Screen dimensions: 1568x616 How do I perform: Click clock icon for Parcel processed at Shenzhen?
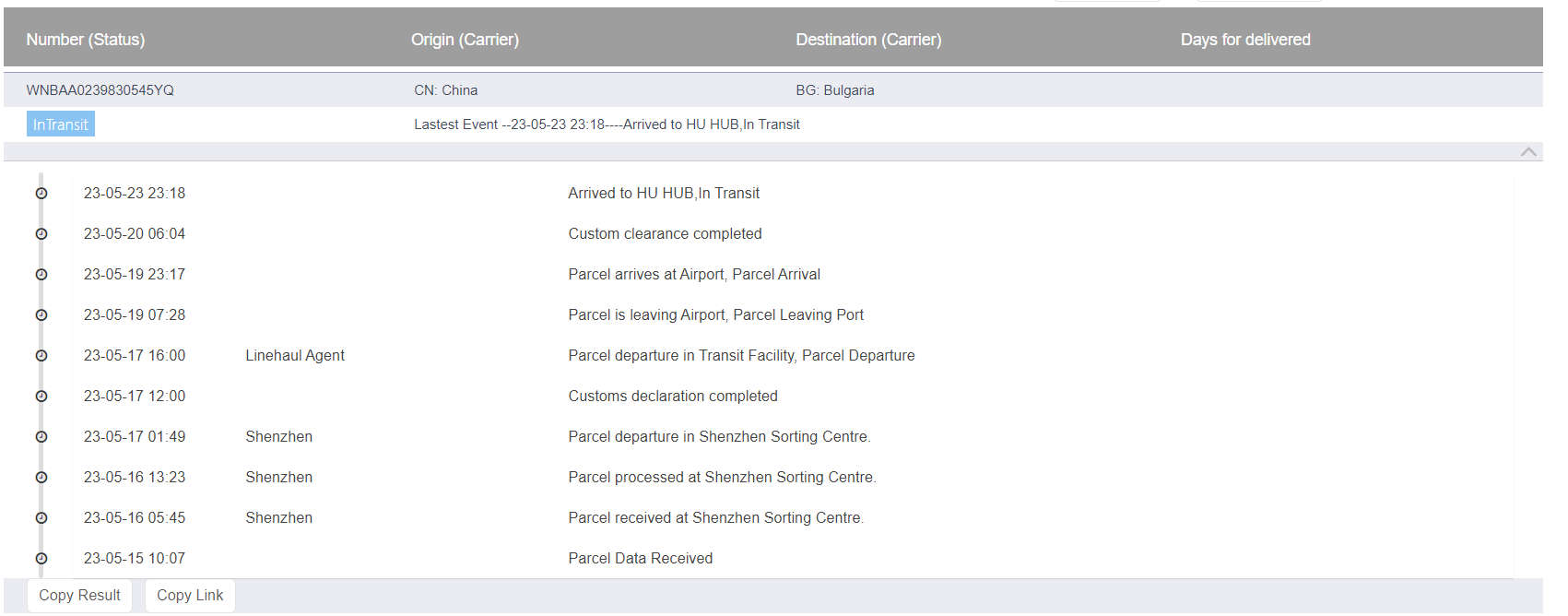pos(41,478)
